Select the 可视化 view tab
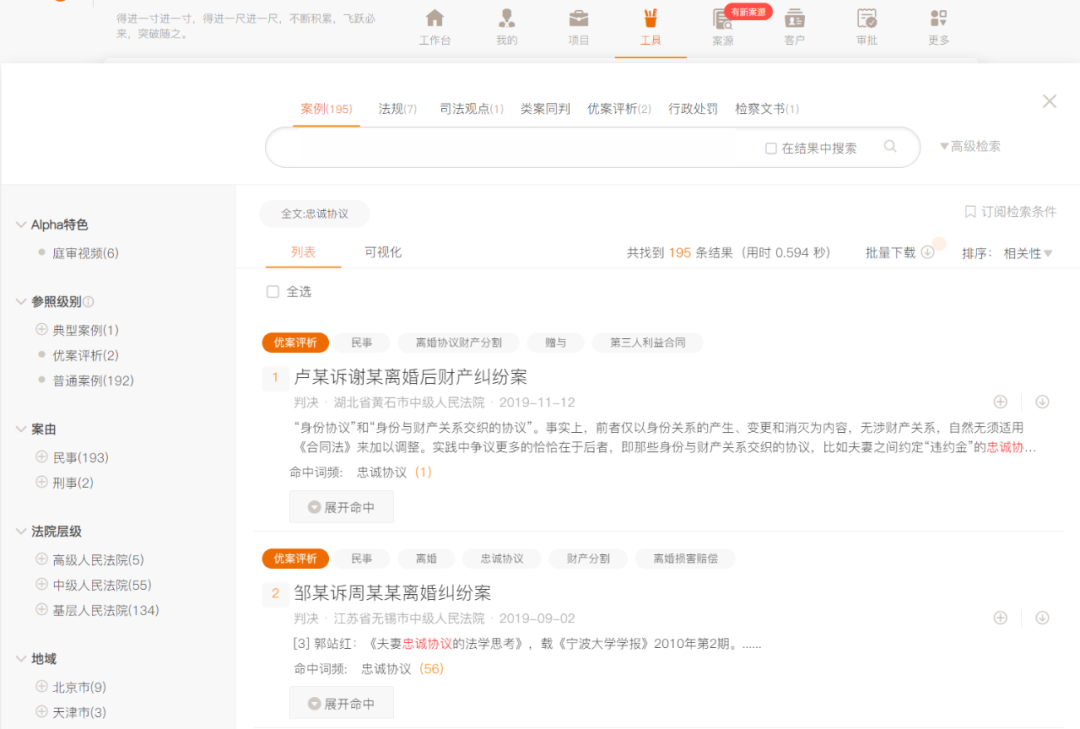 (383, 252)
